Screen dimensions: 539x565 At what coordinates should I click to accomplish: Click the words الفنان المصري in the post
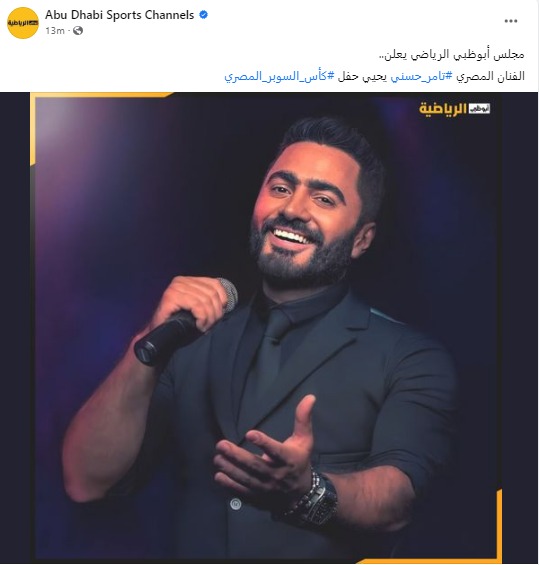490,76
